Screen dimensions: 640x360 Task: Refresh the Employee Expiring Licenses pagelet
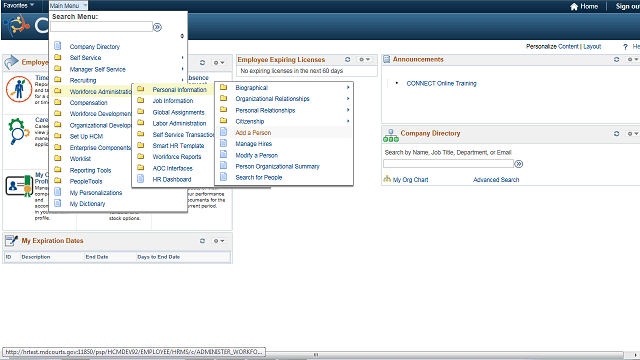[x=347, y=60]
